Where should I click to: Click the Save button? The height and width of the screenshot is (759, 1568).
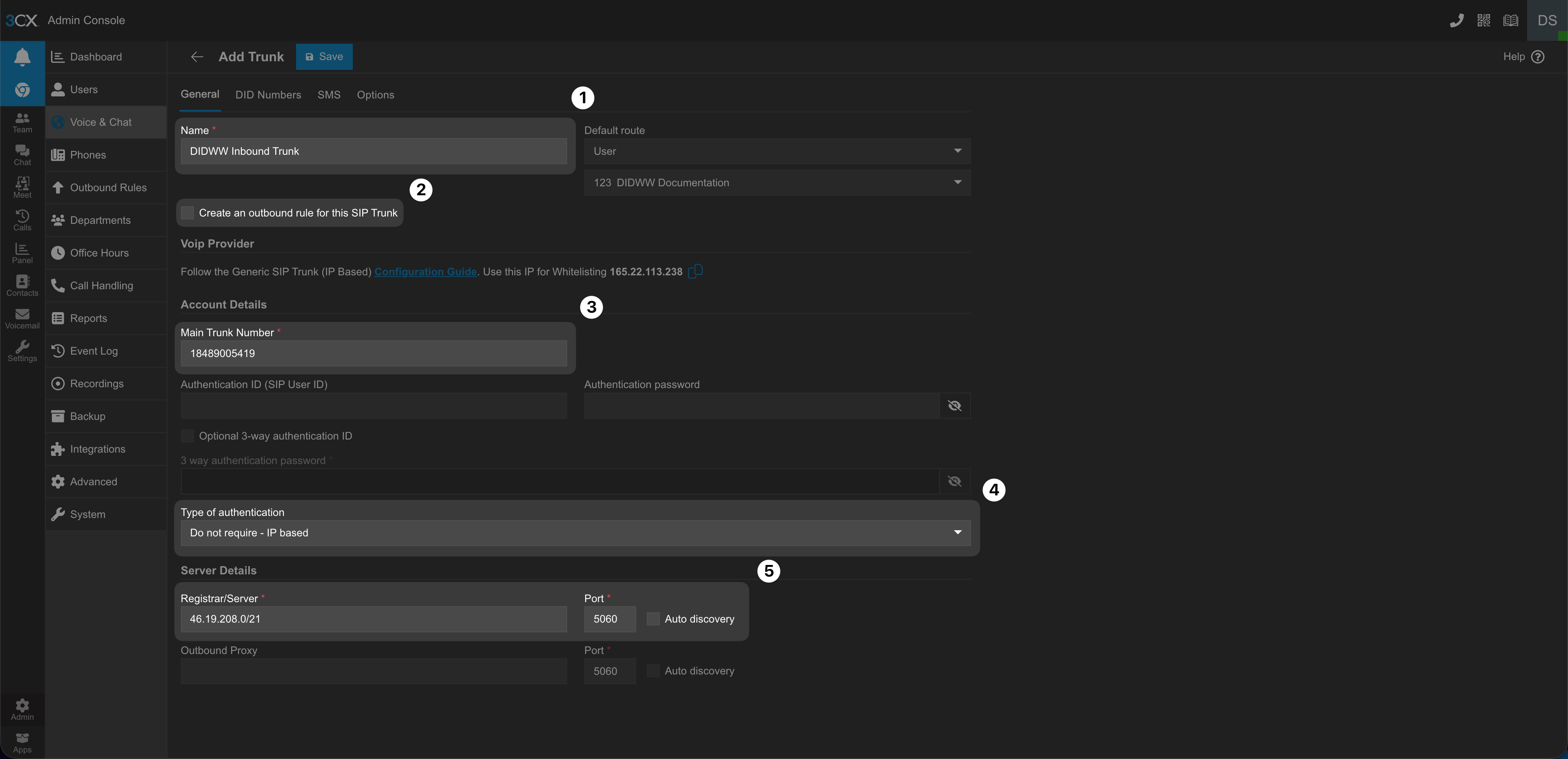(324, 57)
